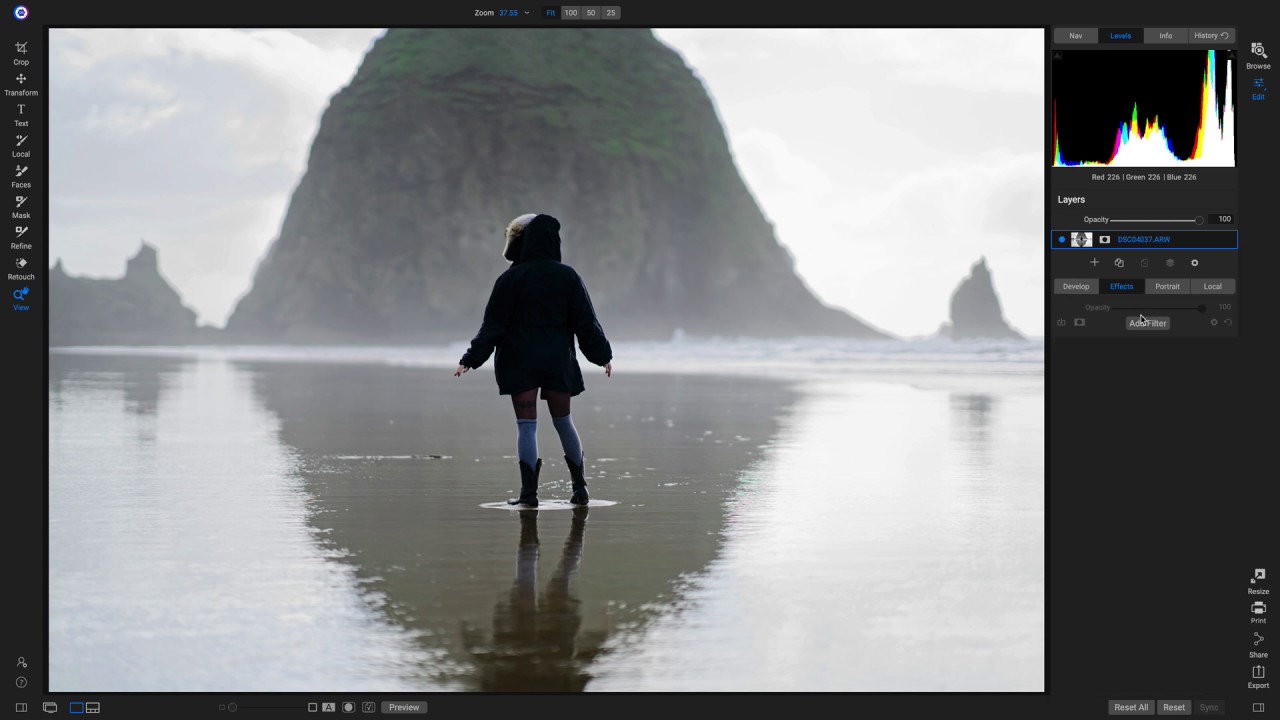The image size is (1280, 720).
Task: Open the Faces tool
Action: 20,177
